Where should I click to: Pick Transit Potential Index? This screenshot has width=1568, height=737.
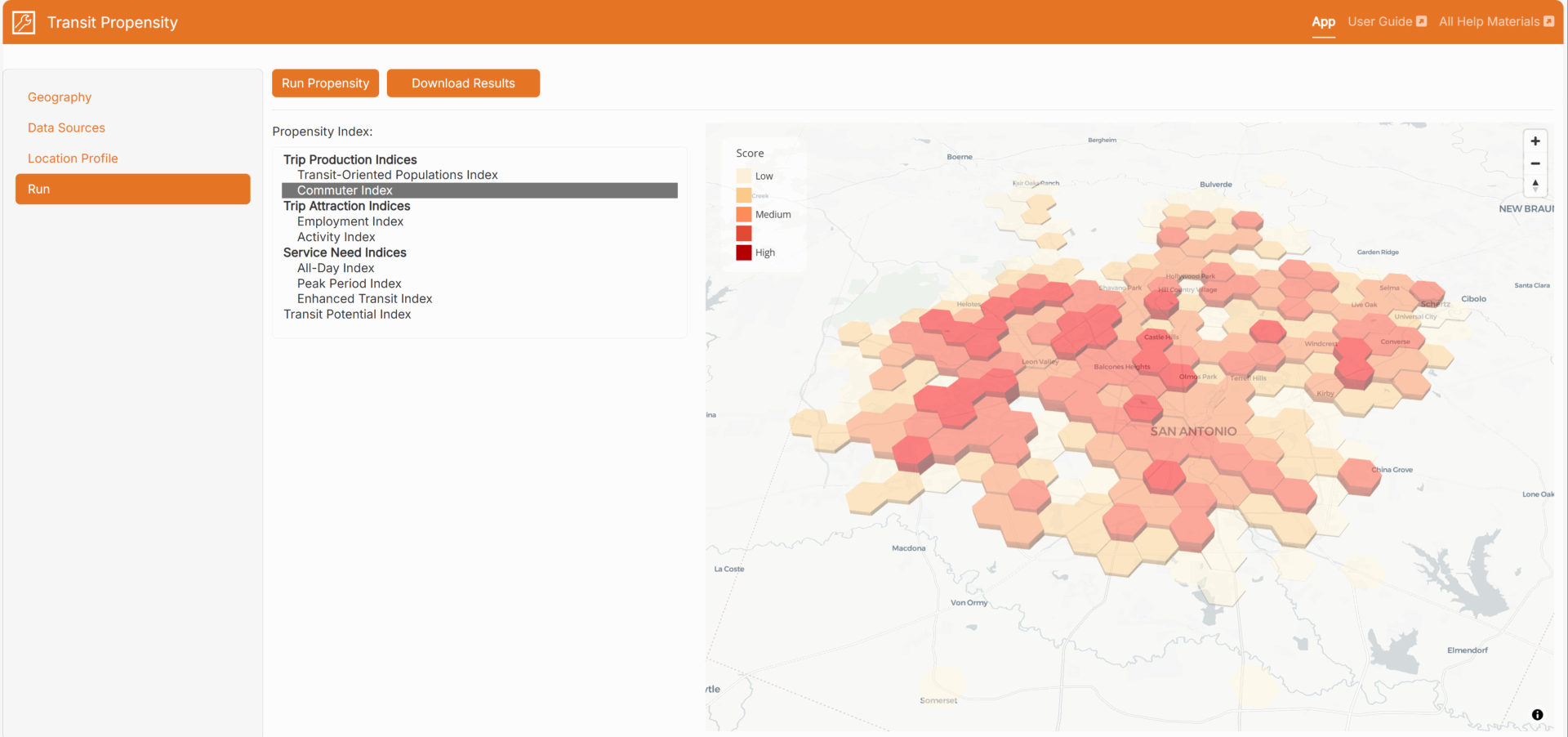(x=347, y=315)
